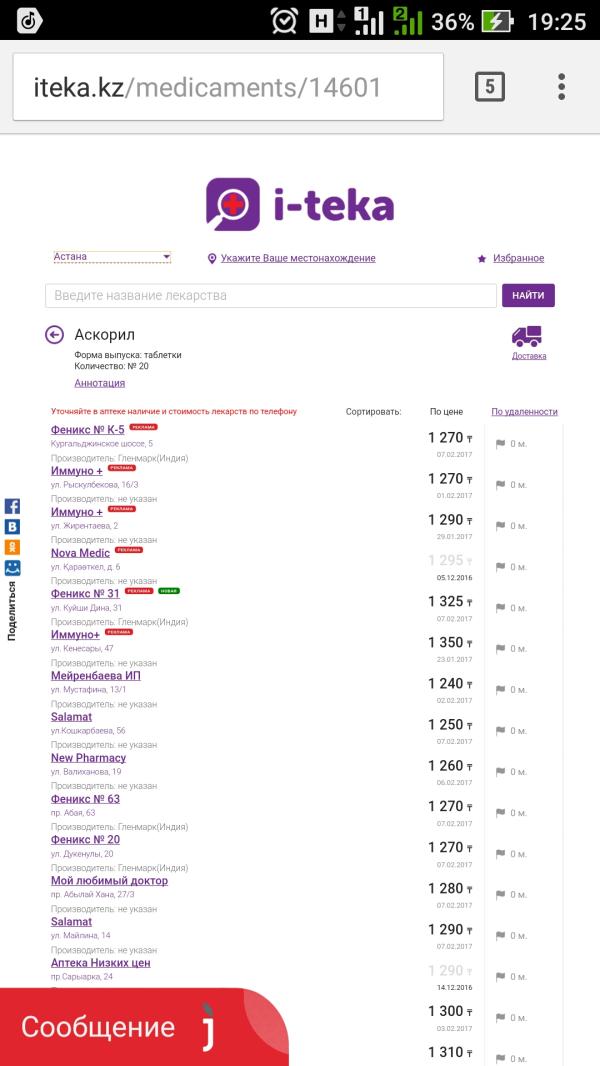Expand the Астана city dropdown
The width and height of the screenshot is (600, 1066).
click(x=112, y=257)
